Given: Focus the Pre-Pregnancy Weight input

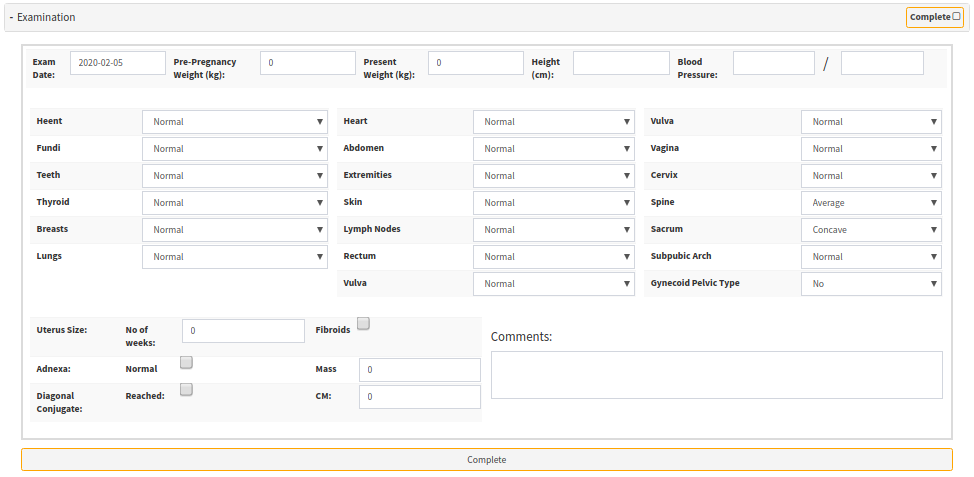Looking at the screenshot, I should pos(307,63).
